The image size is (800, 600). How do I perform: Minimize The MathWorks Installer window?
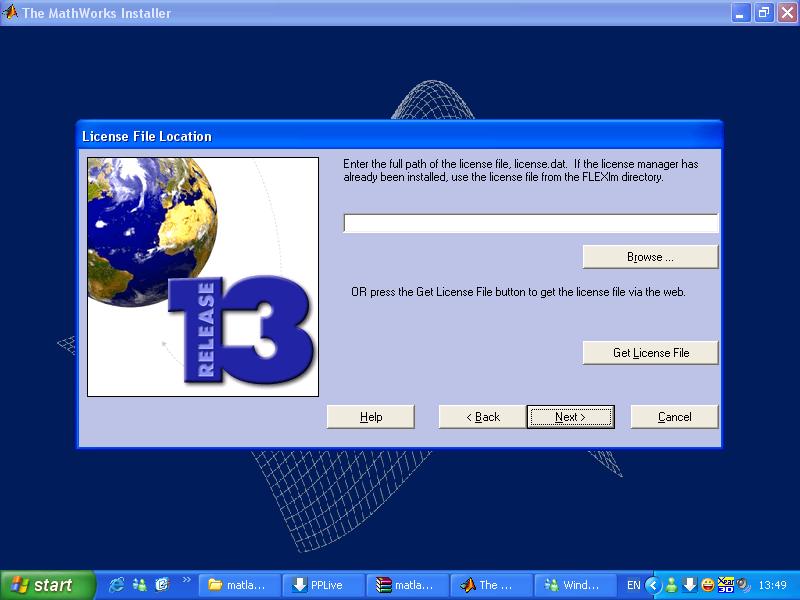(740, 13)
